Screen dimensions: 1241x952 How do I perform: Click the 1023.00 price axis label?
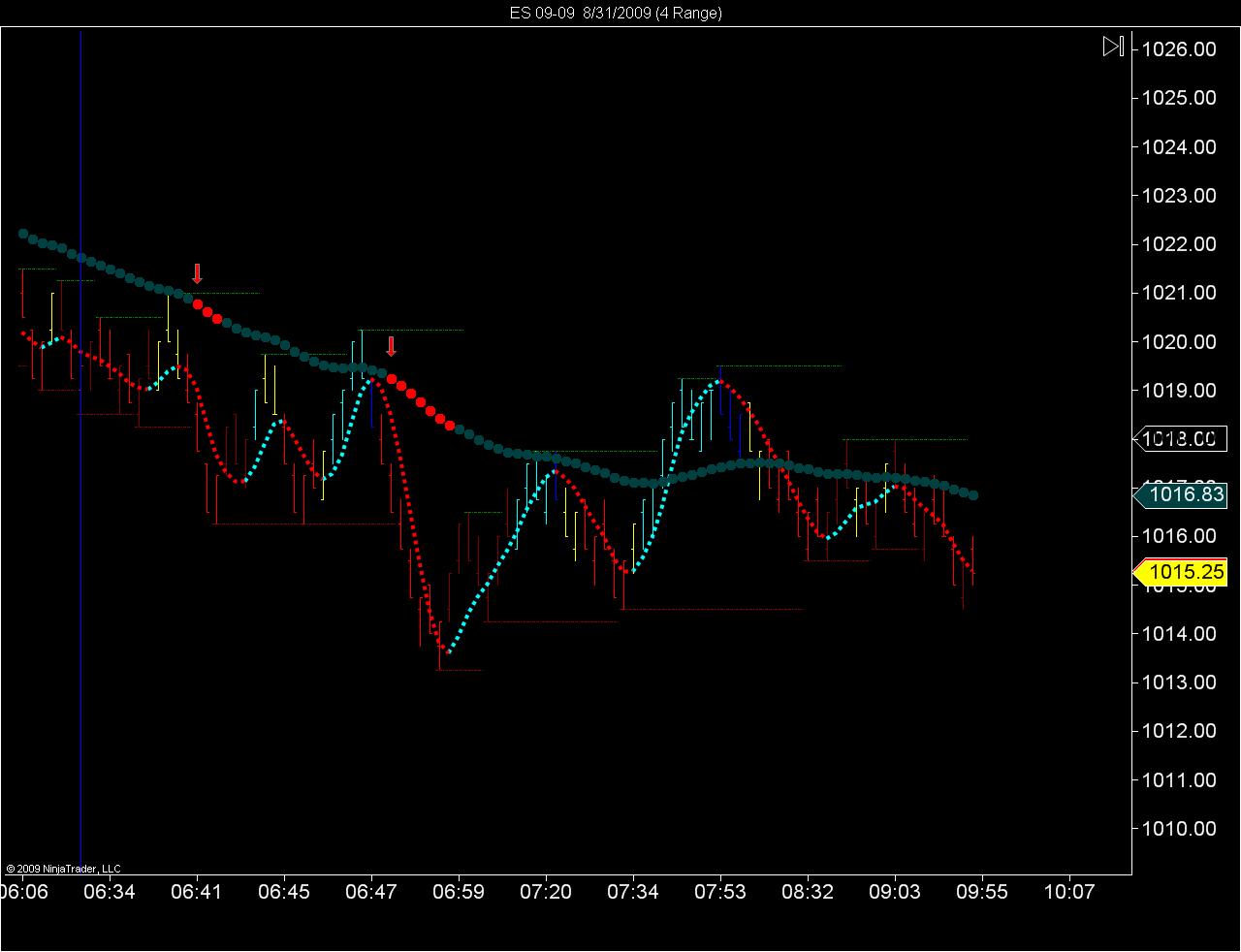pos(1179,196)
